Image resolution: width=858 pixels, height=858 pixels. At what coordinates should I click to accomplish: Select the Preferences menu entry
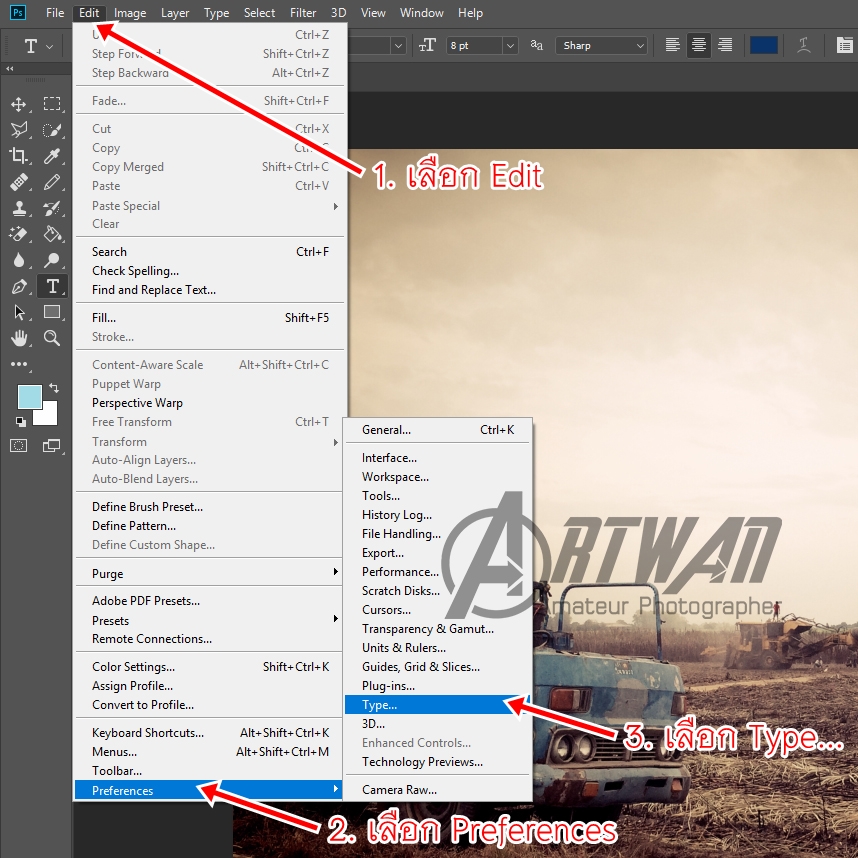pos(208,790)
